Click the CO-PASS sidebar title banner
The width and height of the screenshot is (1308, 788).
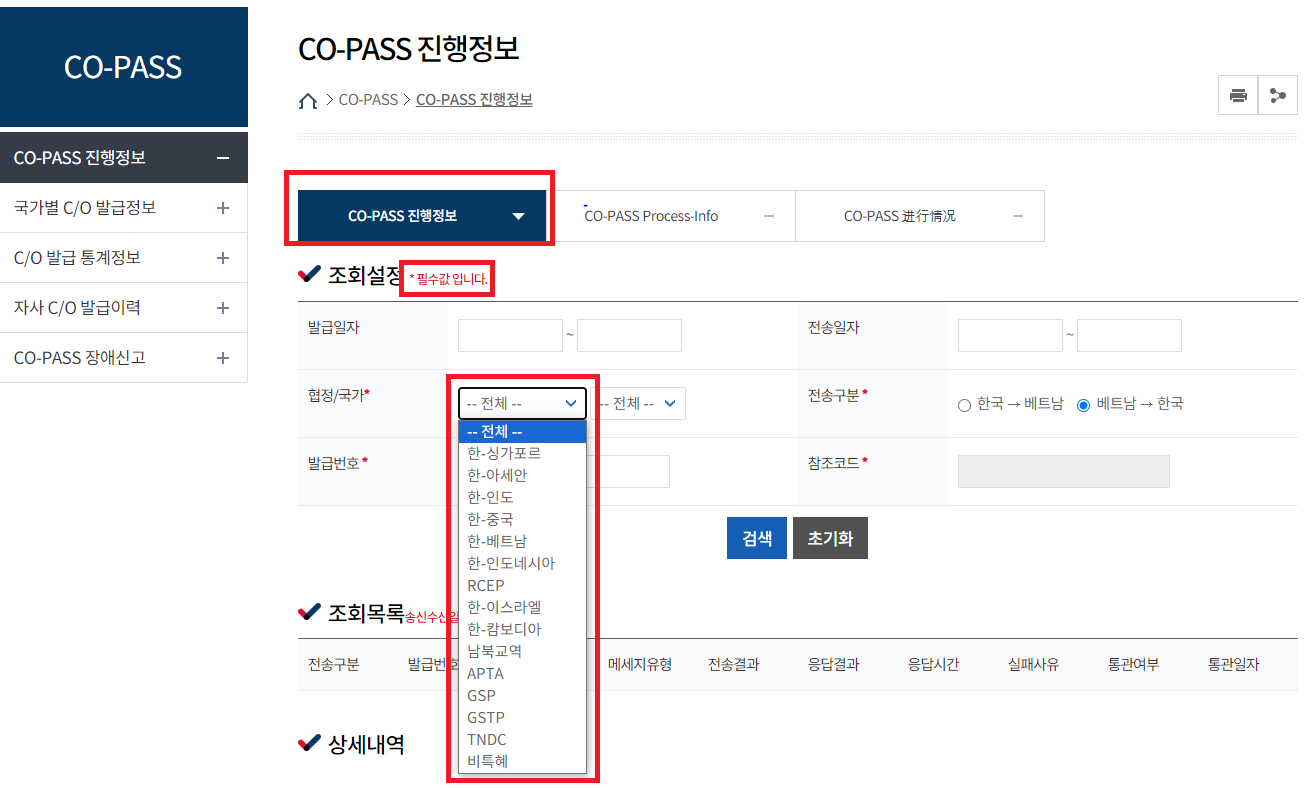tap(124, 67)
